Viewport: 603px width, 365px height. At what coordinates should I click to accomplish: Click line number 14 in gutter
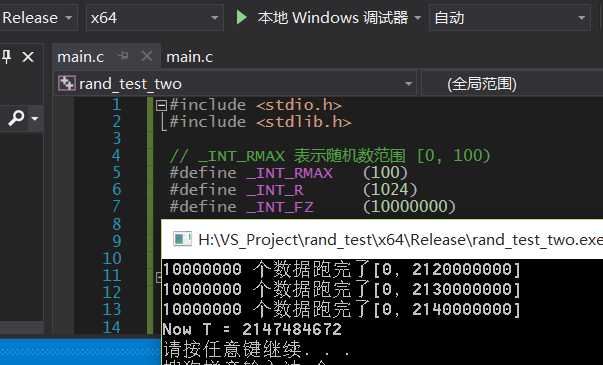coord(112,327)
